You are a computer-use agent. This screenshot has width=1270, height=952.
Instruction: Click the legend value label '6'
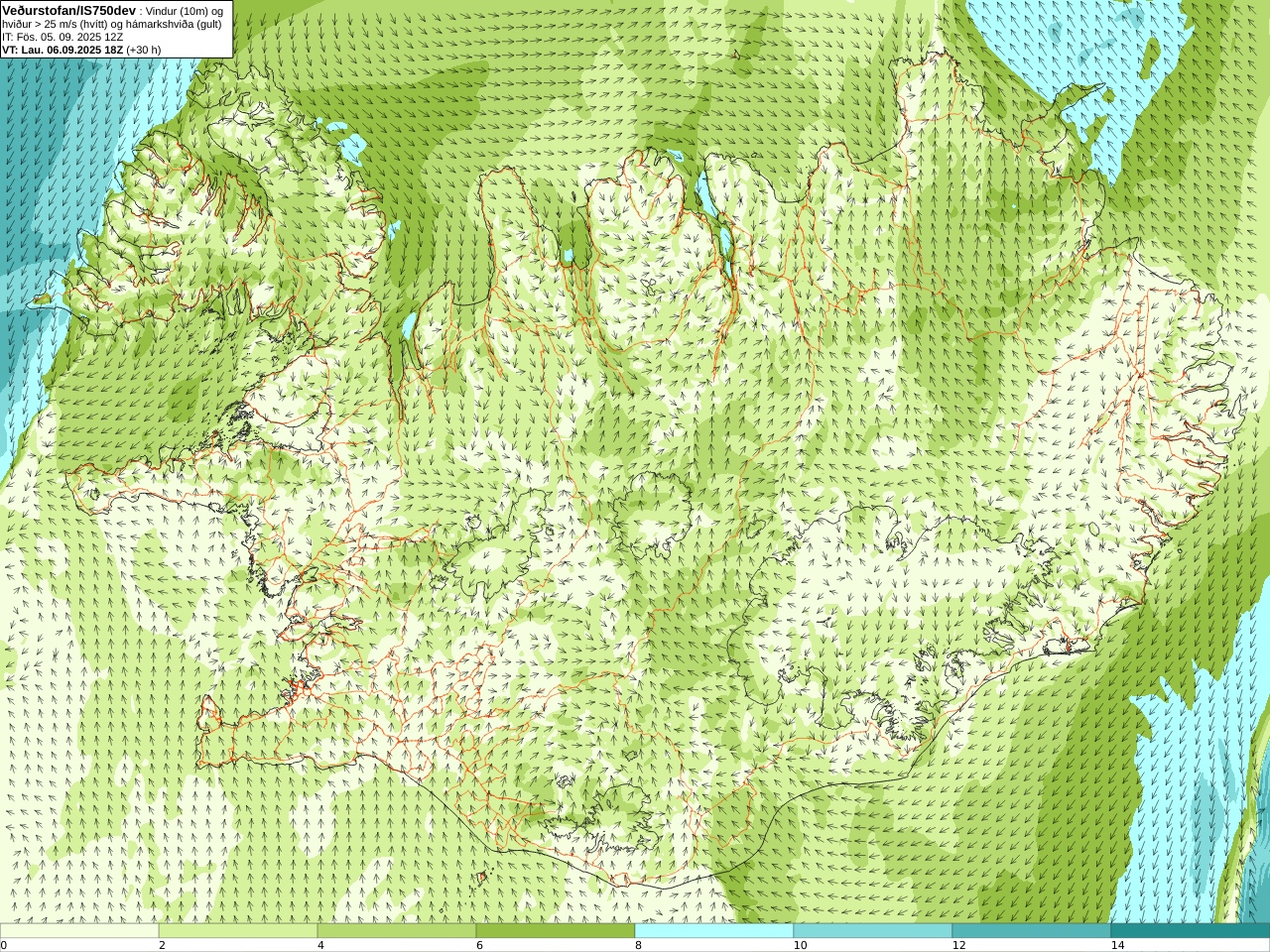(x=479, y=945)
